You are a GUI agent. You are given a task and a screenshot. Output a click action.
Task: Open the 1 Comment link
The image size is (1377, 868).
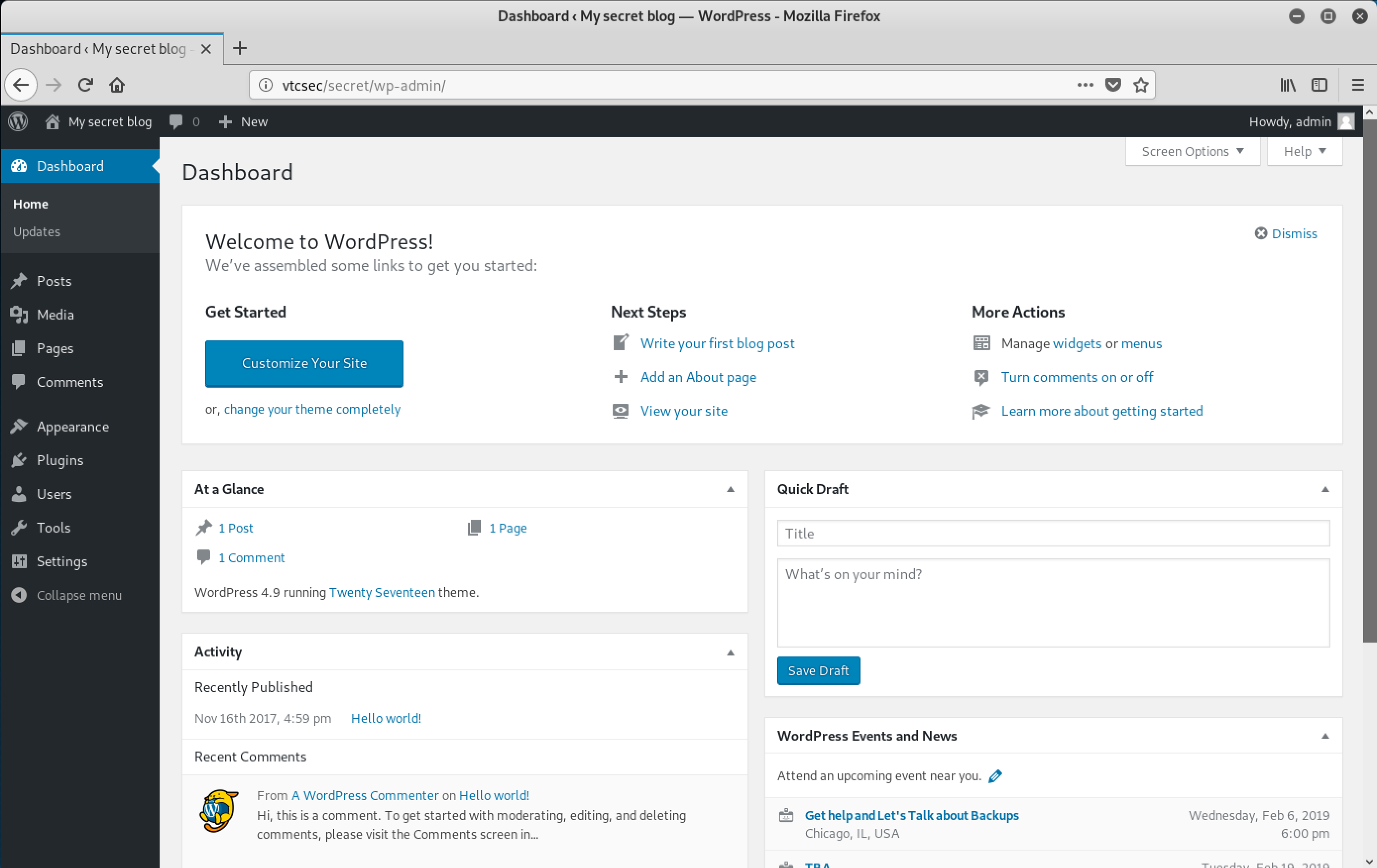252,558
